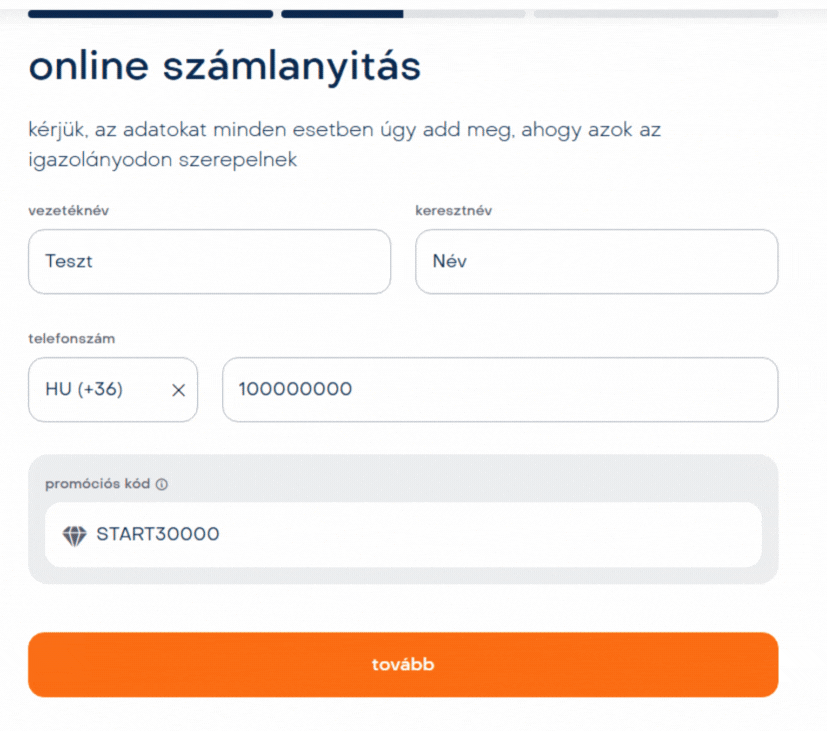The image size is (827, 731).
Task: Click the online számlanyitás heading
Action: tap(225, 67)
